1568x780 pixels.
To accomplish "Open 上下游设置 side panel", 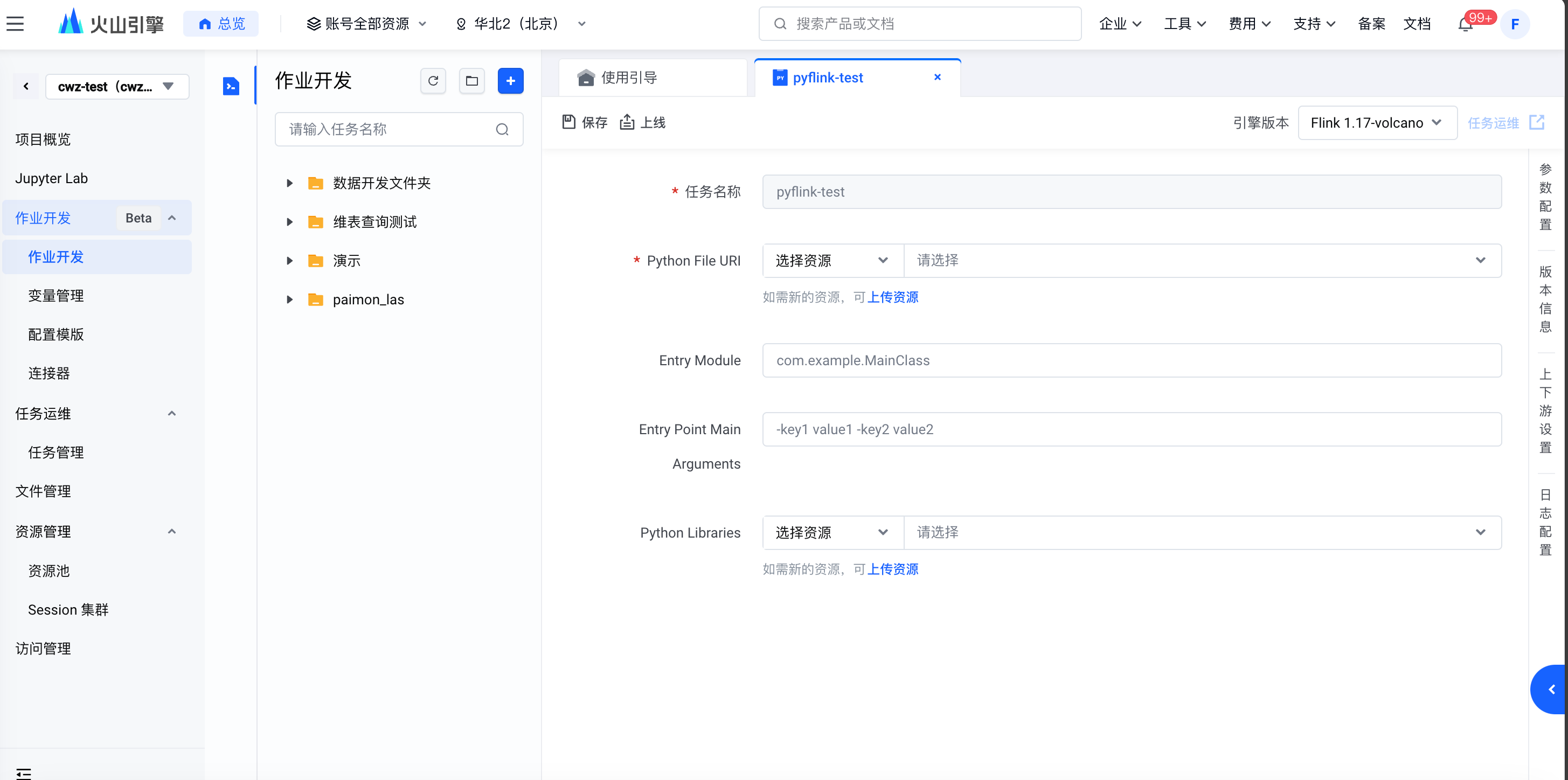I will point(1545,410).
